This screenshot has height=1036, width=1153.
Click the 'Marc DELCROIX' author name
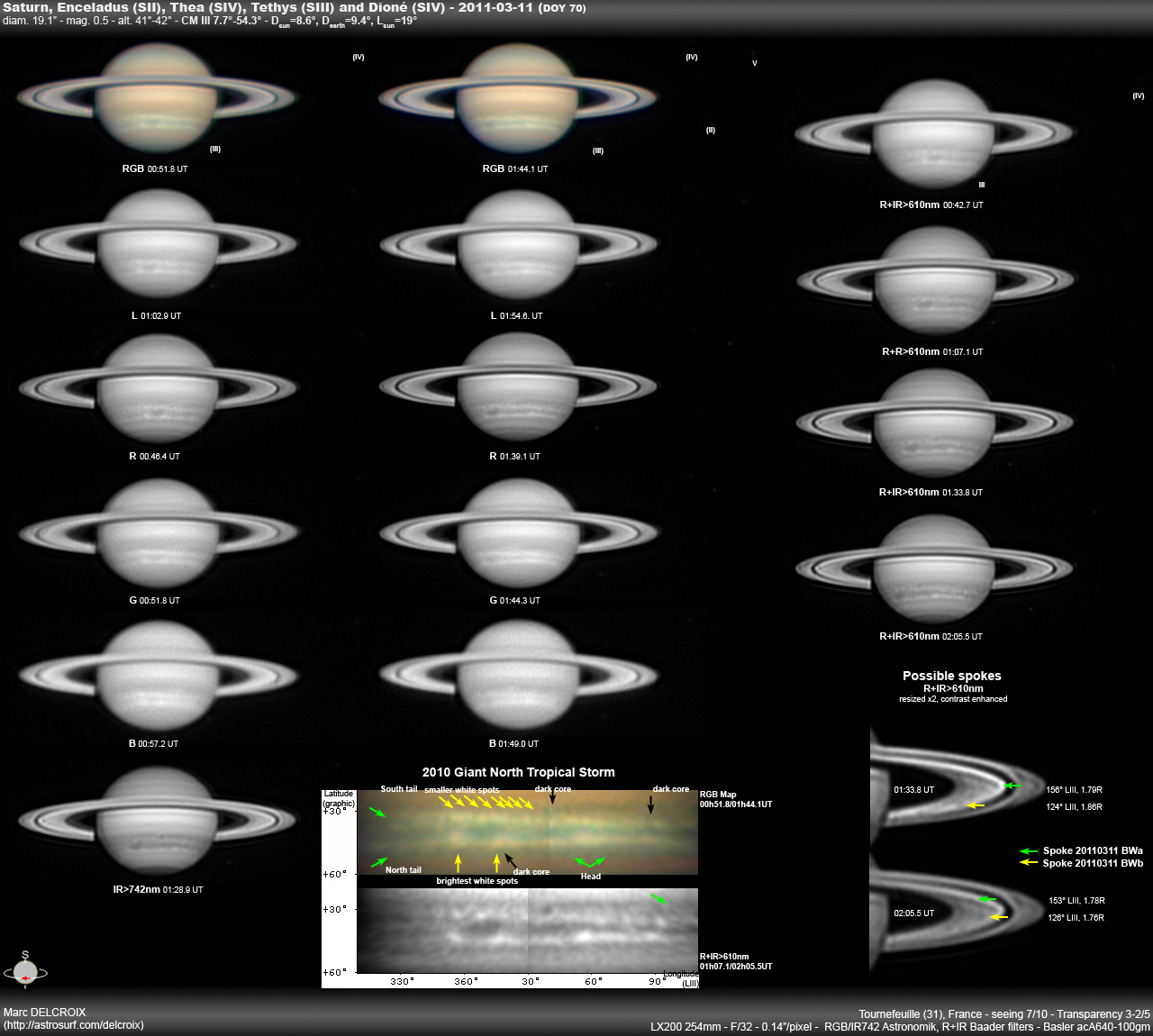pos(45,1013)
